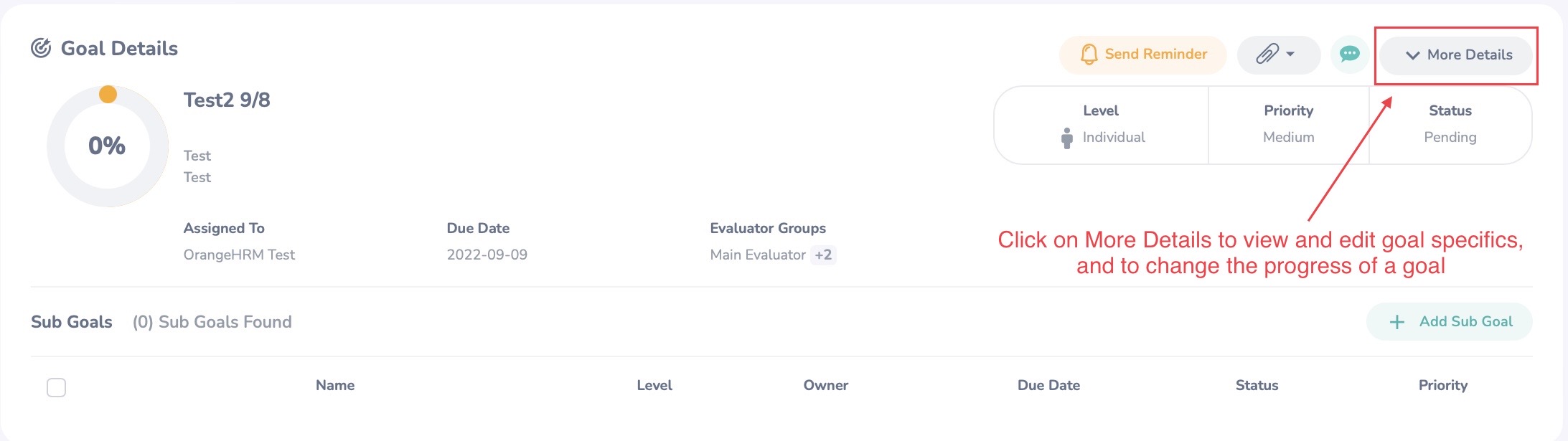Open the attachments dropdown arrow
The image size is (1568, 441).
coord(1290,54)
